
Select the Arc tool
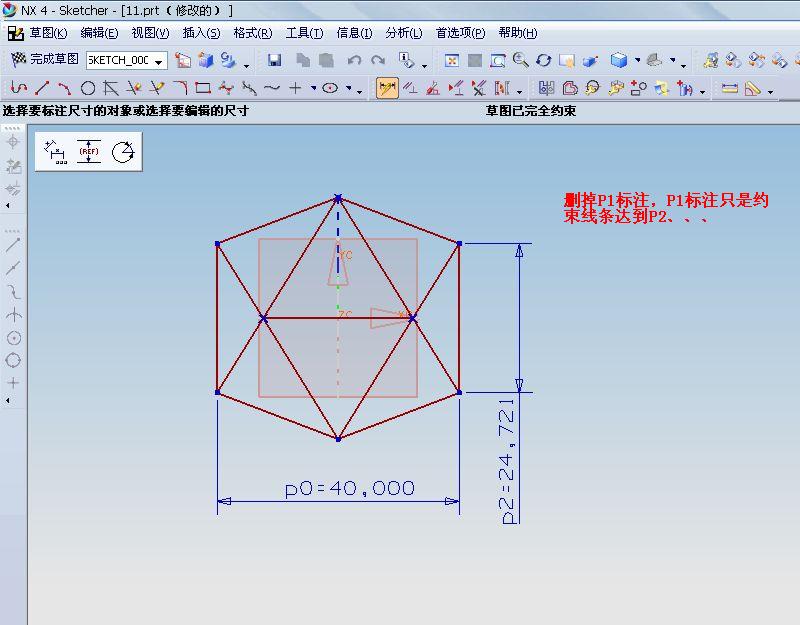point(64,88)
